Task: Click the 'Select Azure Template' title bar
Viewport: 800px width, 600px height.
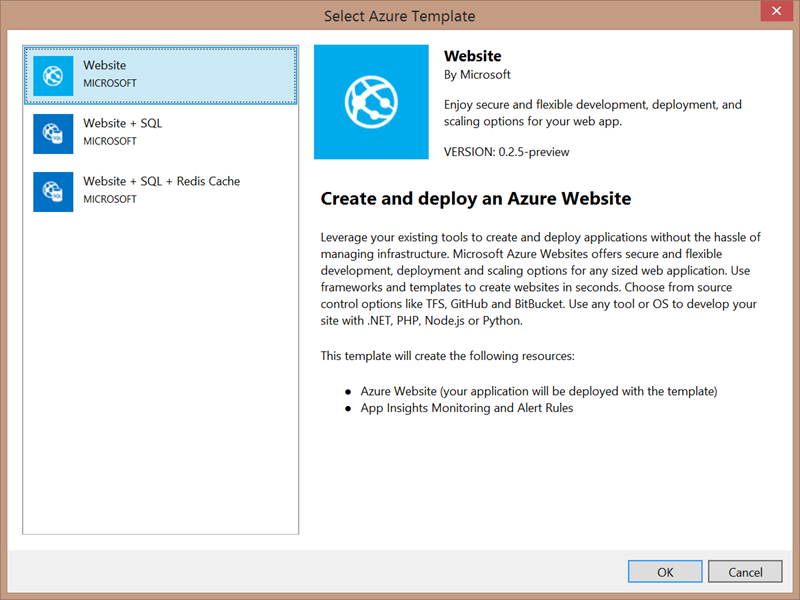Action: [x=399, y=16]
